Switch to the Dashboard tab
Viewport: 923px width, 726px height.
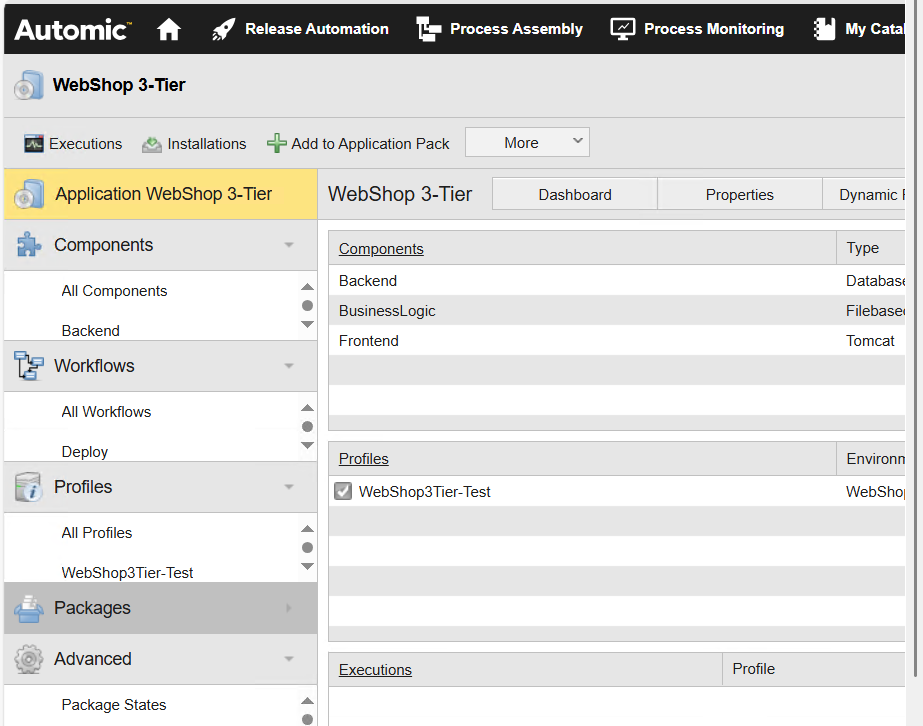(575, 194)
